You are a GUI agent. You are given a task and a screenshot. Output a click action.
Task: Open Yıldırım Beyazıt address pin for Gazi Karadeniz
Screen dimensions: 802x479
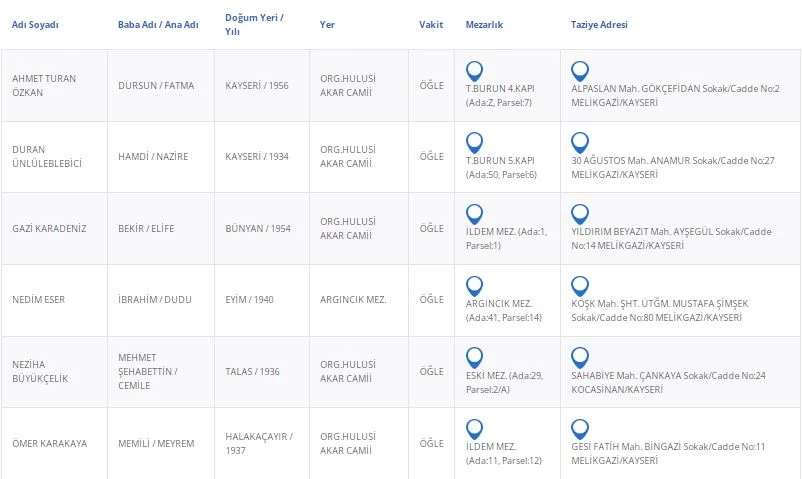point(579,214)
